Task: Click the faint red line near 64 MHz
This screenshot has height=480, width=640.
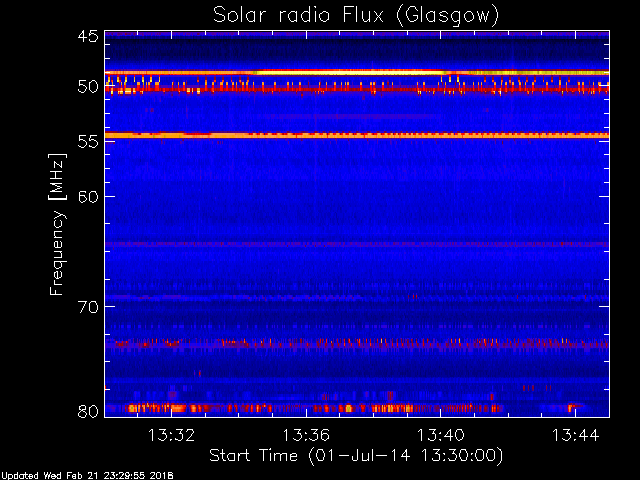Action: 357,244
